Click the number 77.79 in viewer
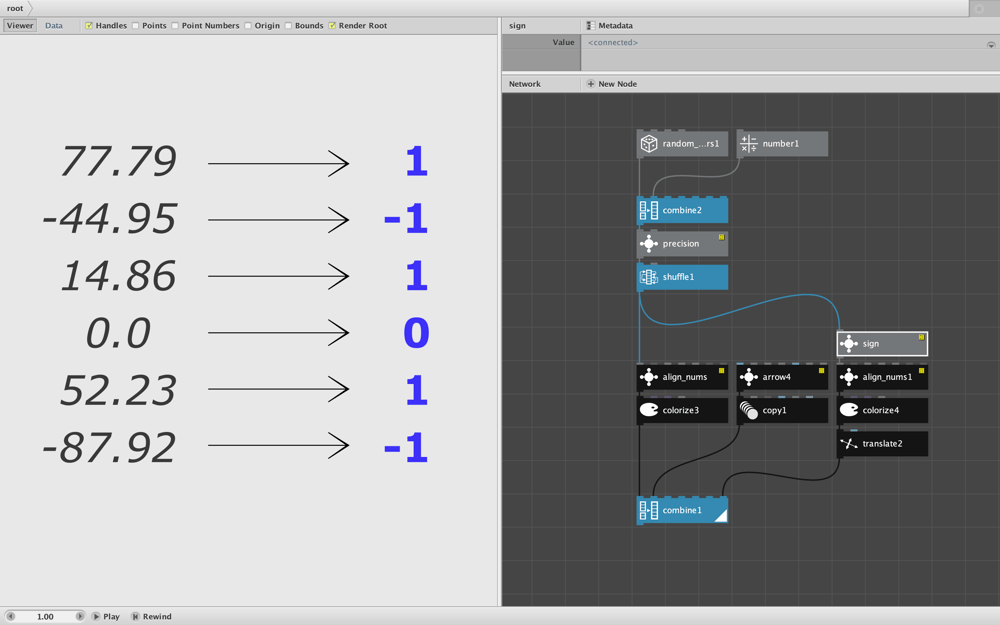Screen dimensions: 1000x625 118,161
